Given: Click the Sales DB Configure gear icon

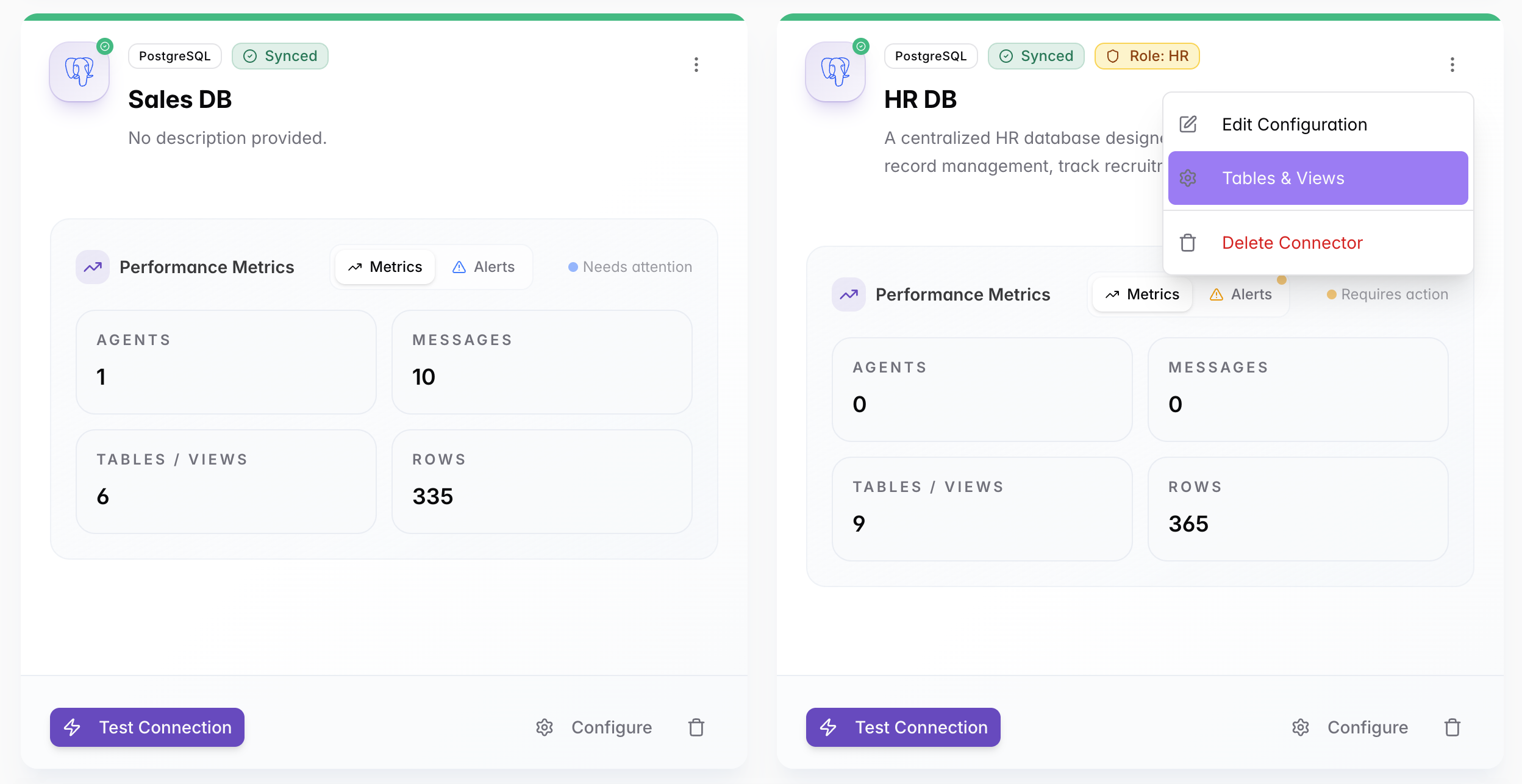Looking at the screenshot, I should click(x=545, y=727).
